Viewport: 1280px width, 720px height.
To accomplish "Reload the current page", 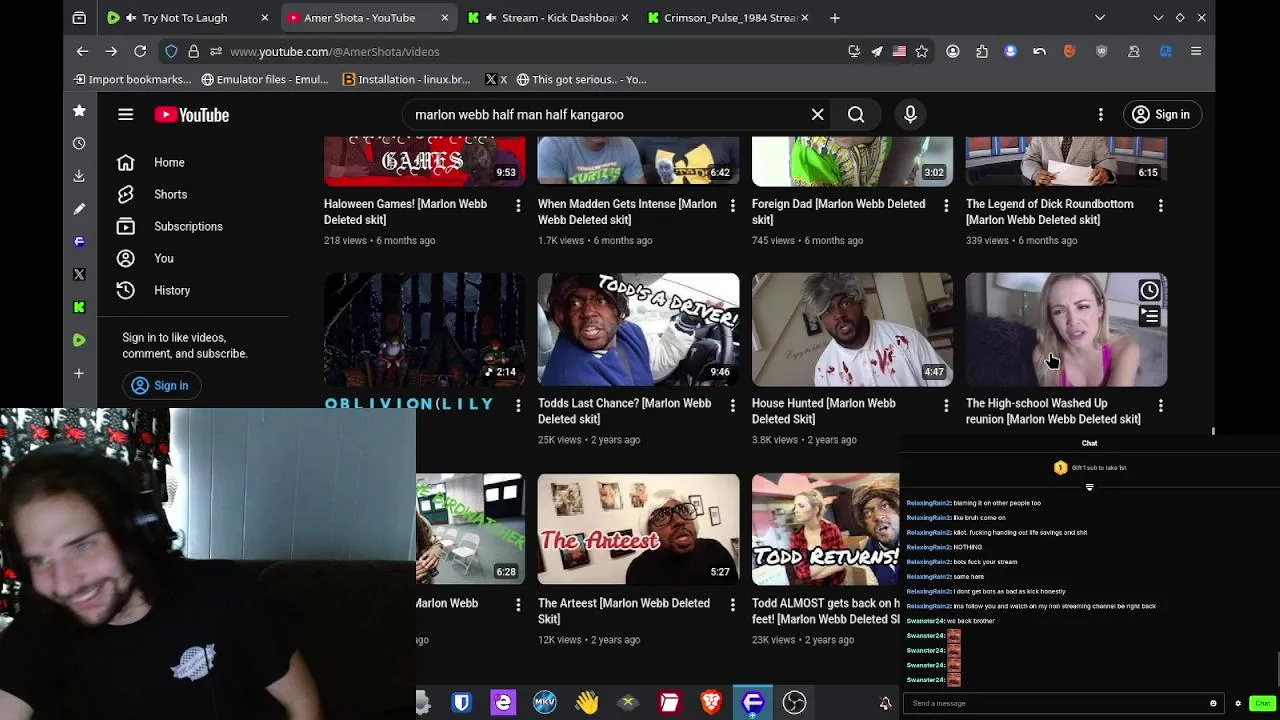I will (x=140, y=51).
